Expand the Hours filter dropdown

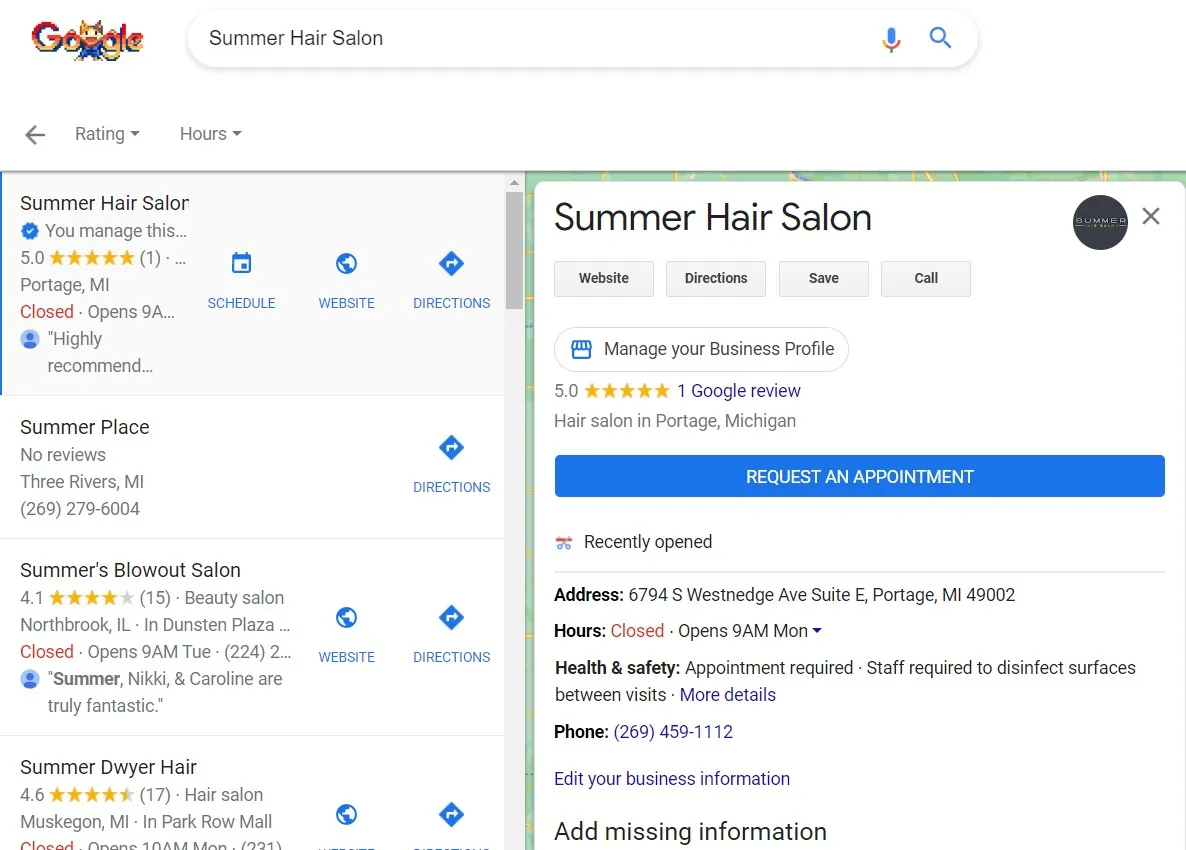click(210, 134)
